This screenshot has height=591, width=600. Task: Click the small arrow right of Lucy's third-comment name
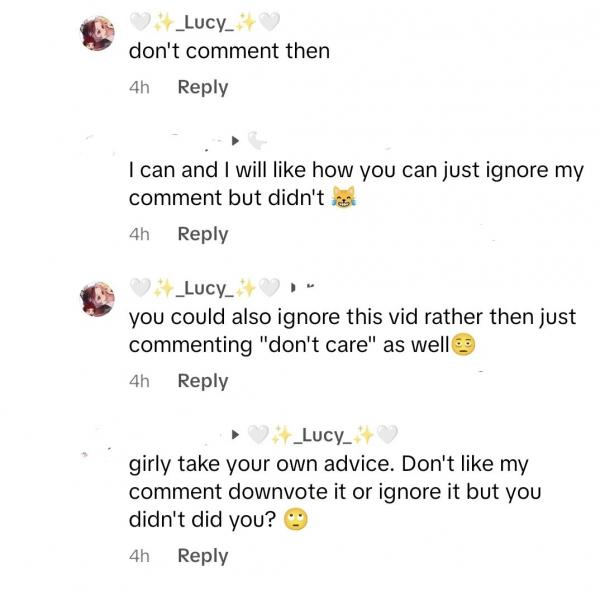click(x=292, y=288)
